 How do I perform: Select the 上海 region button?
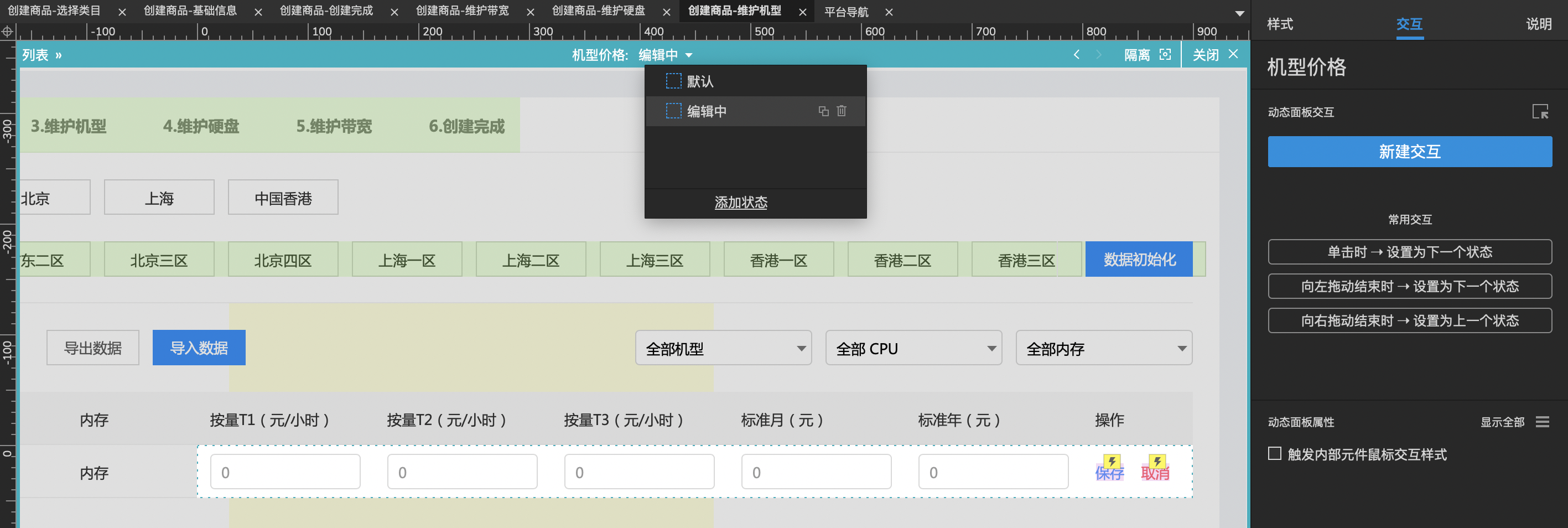(159, 198)
